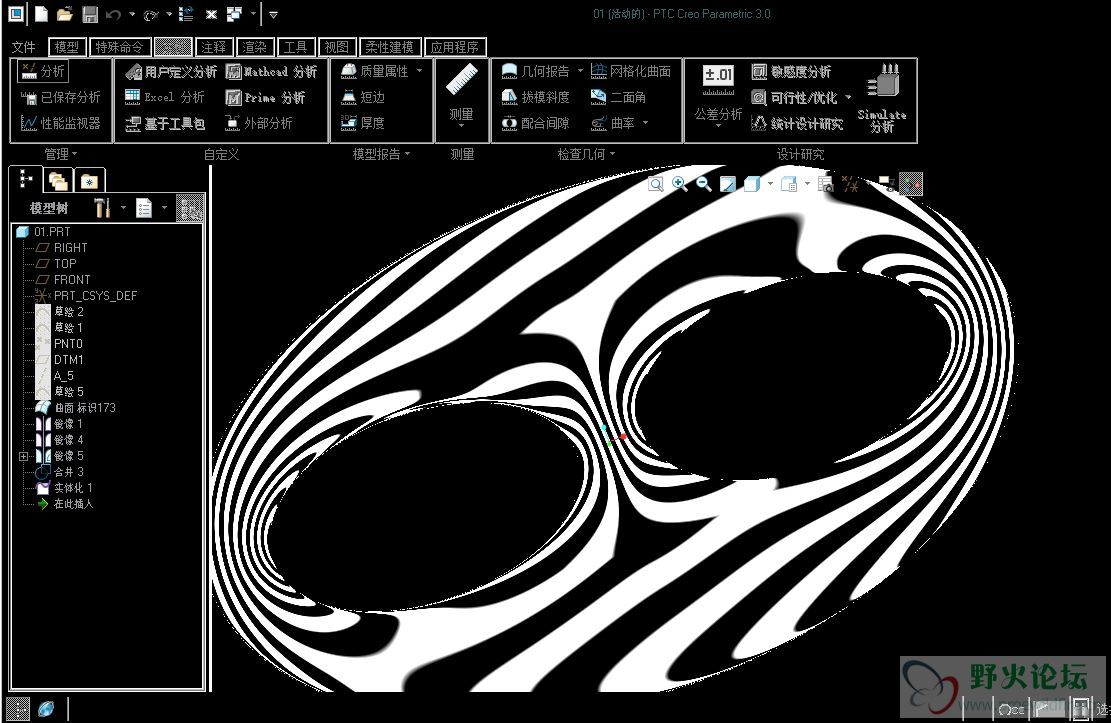Click the 分析 button in 管理 group
The height and width of the screenshot is (723, 1111).
tap(43, 71)
